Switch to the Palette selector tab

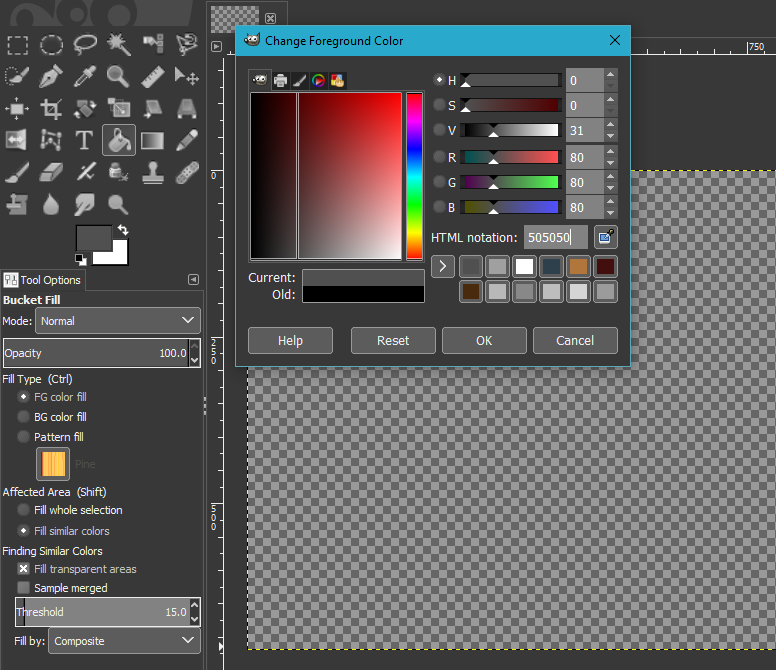coord(338,80)
